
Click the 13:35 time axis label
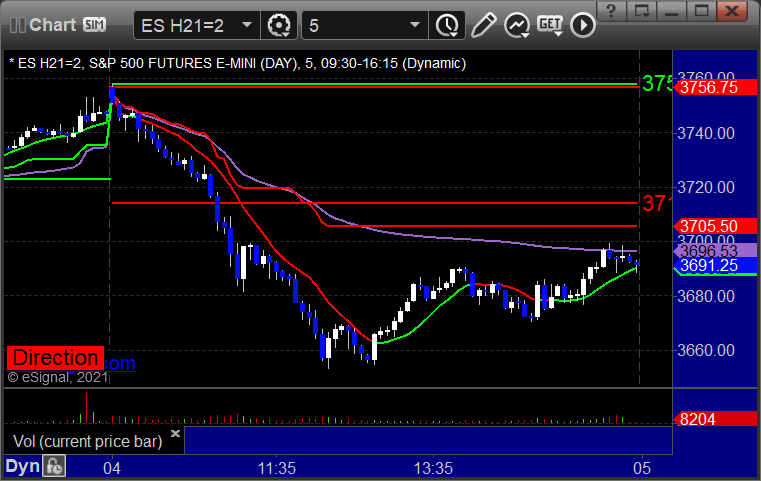pos(433,469)
